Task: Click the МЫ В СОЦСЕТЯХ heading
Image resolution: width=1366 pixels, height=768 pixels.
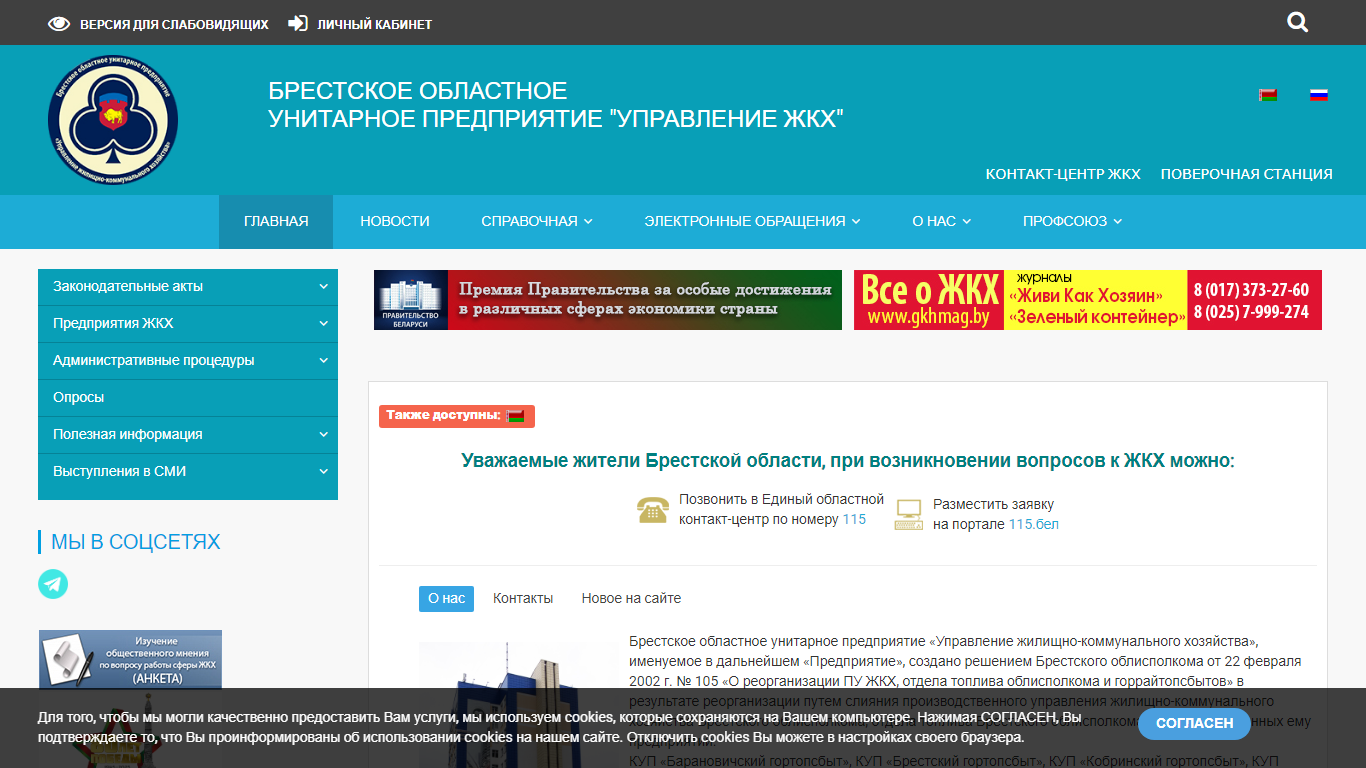Action: [x=136, y=542]
